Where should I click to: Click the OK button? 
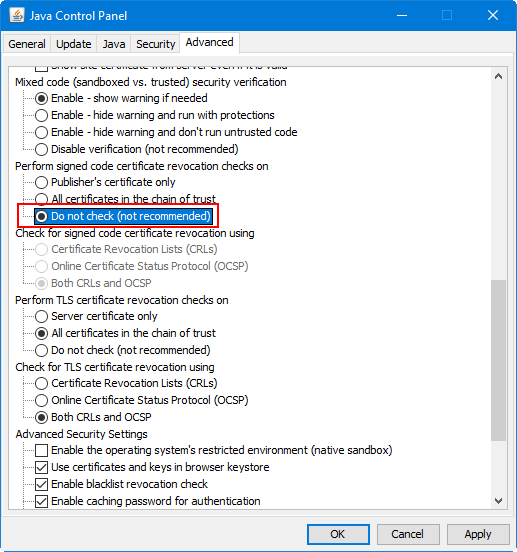click(338, 534)
